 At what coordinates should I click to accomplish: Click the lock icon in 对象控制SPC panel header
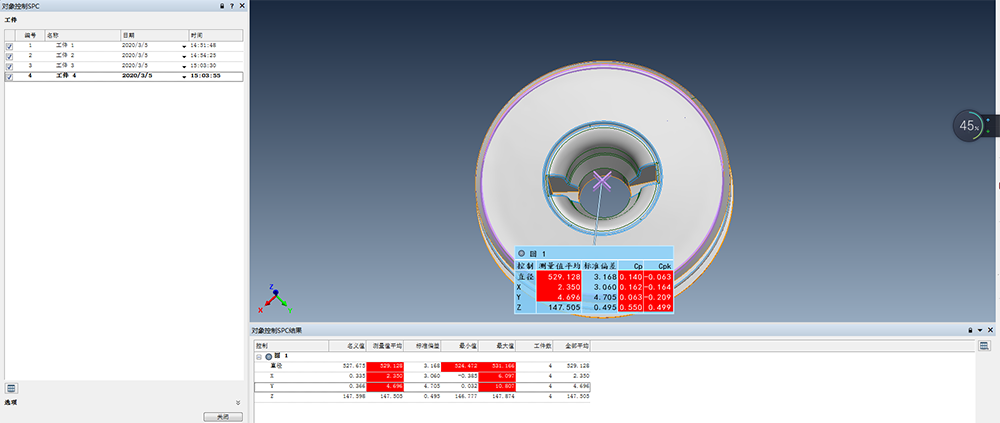[x=221, y=6]
